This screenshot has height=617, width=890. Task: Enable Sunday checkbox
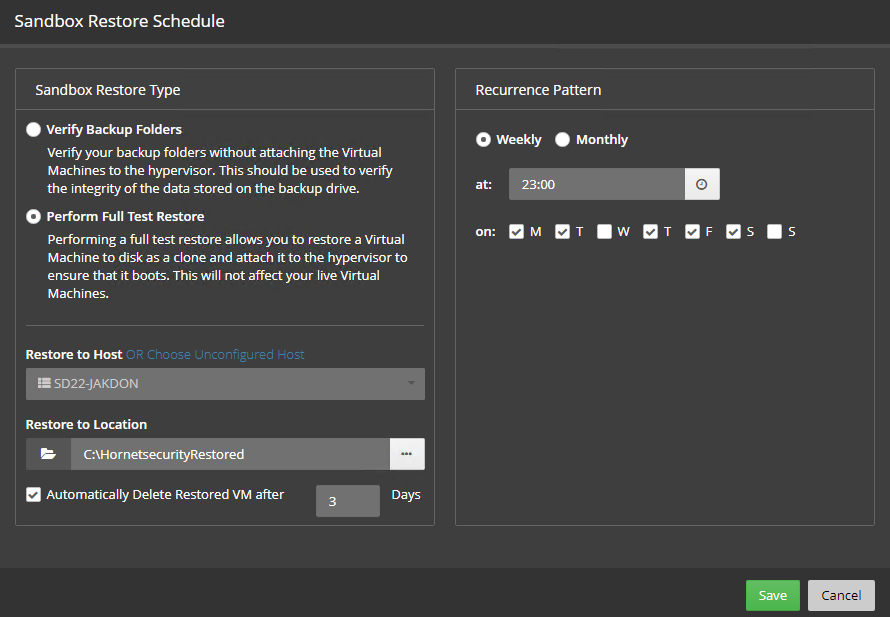pos(775,232)
